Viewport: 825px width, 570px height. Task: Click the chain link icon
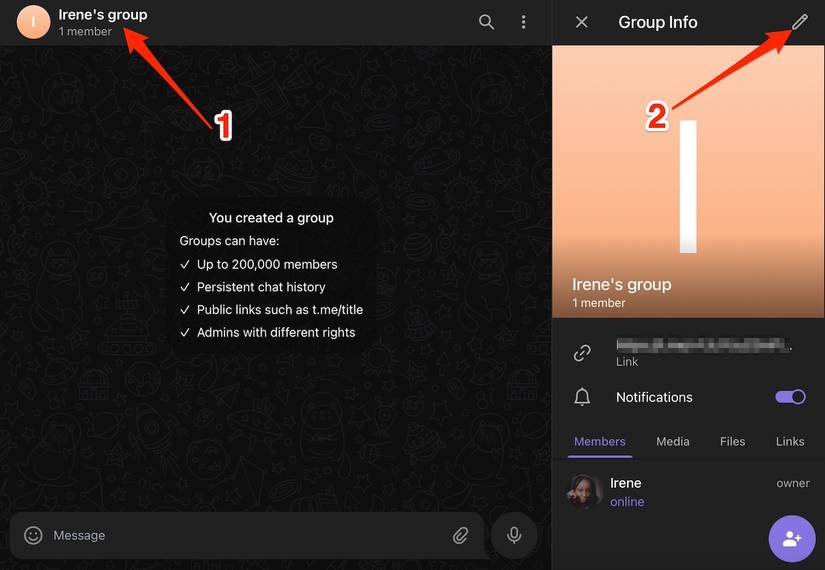[582, 353]
